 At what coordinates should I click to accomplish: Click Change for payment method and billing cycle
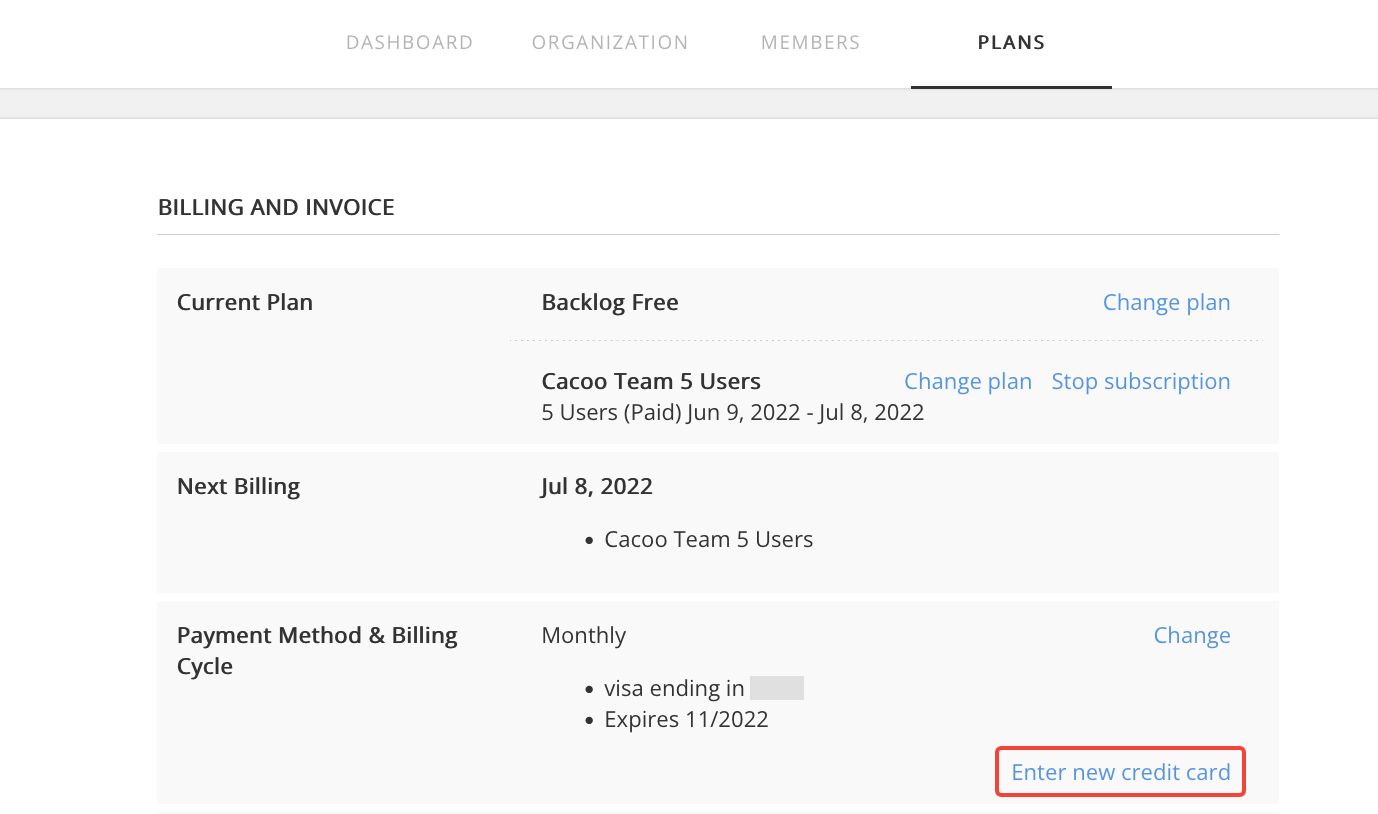coord(1192,635)
